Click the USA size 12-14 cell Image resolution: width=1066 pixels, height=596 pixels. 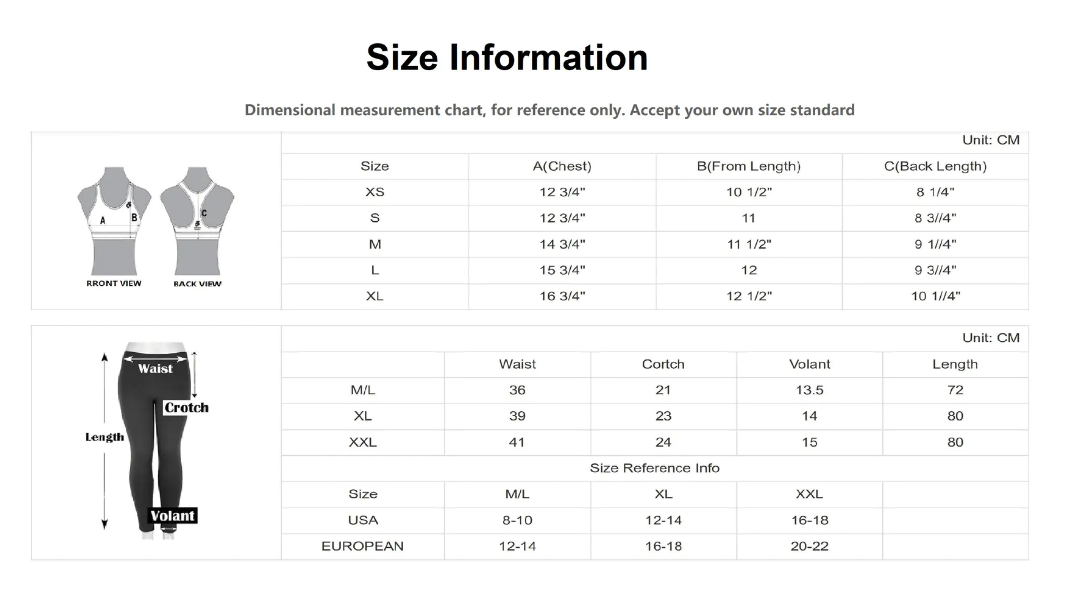(x=664, y=521)
